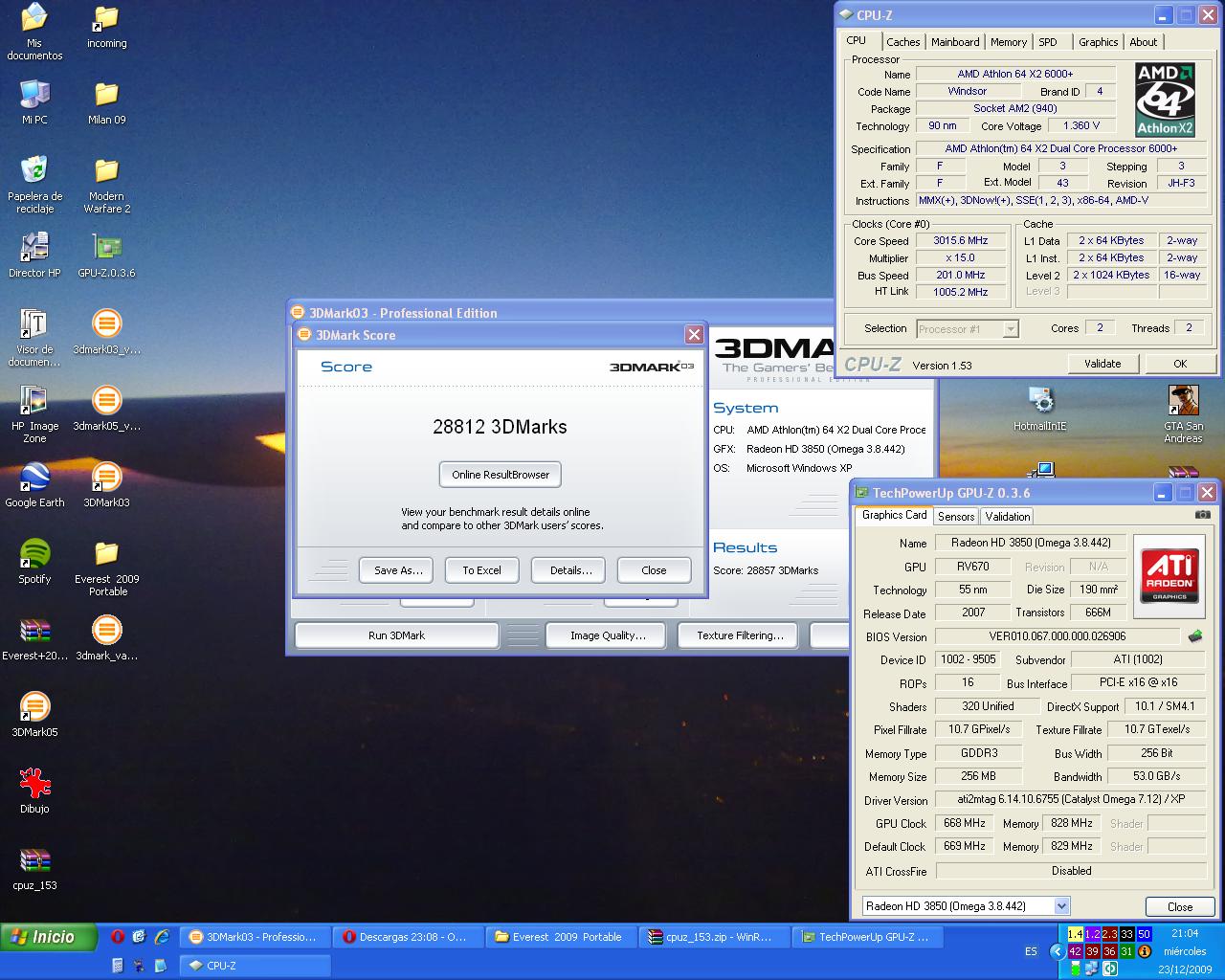This screenshot has width=1225, height=980.
Task: Switch to cpuz_153.zip WinRAR taskbar button
Action: point(714,937)
